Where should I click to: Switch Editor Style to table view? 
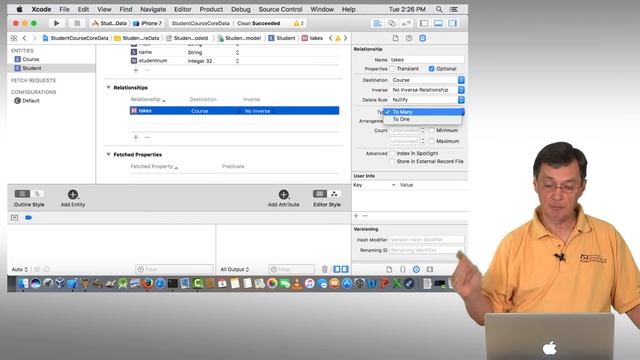coord(320,194)
